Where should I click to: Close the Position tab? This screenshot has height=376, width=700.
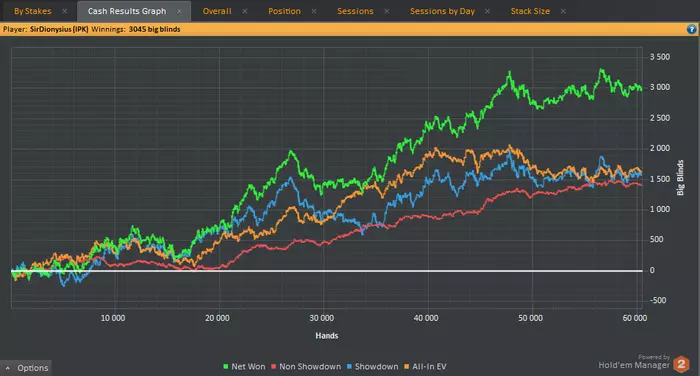[x=314, y=11]
